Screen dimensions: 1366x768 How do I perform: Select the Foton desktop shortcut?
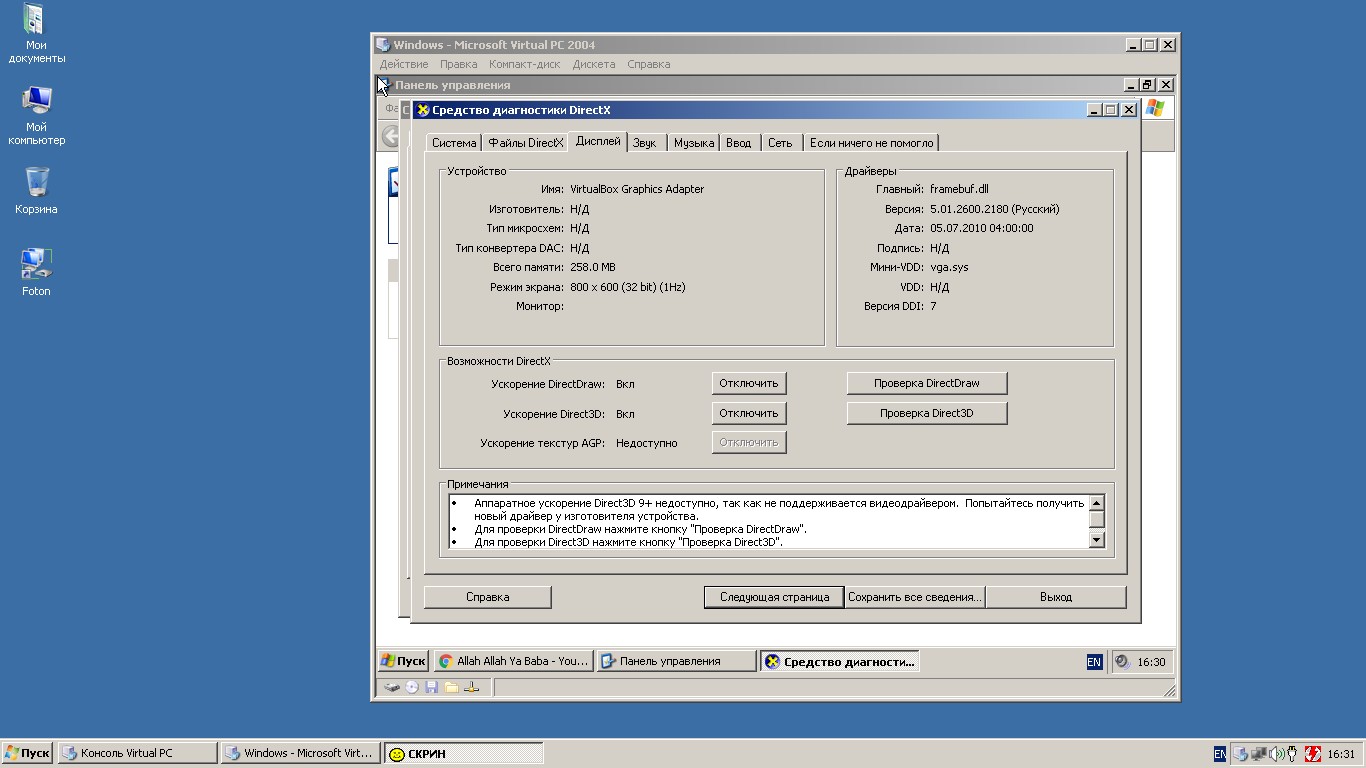point(36,272)
